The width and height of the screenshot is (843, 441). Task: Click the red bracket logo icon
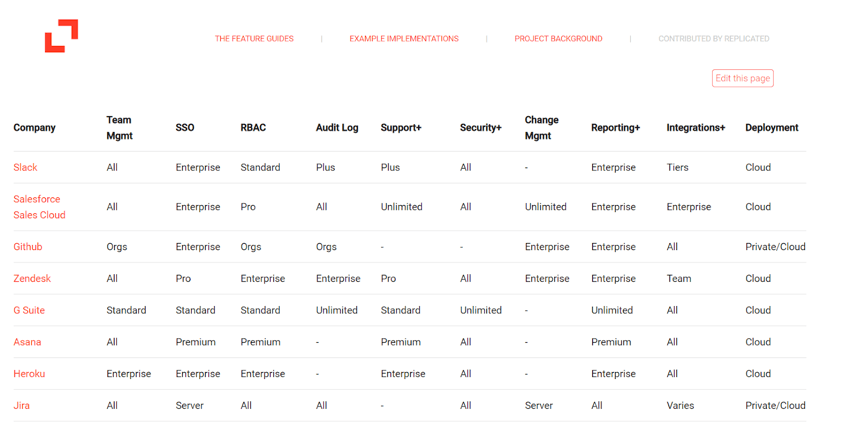tap(61, 36)
